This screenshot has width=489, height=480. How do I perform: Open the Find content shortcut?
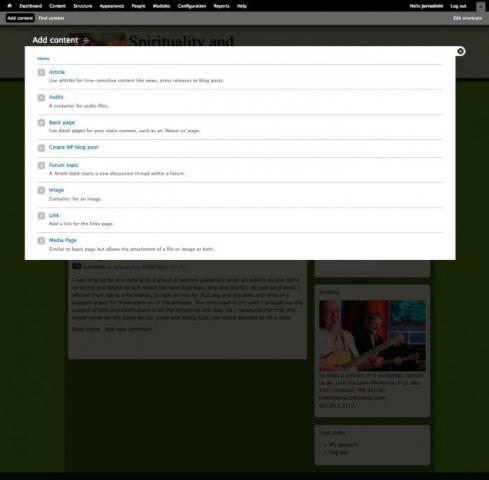(x=51, y=18)
